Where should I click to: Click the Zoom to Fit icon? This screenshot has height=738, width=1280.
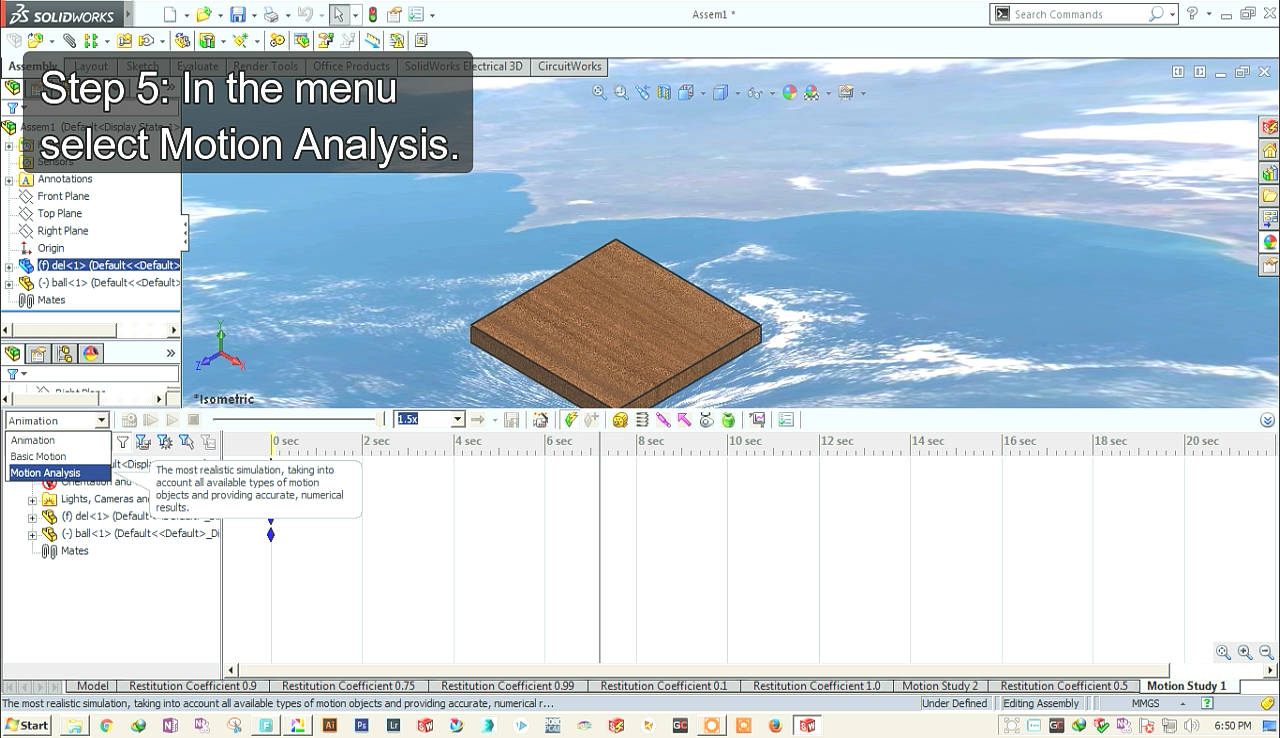click(599, 92)
